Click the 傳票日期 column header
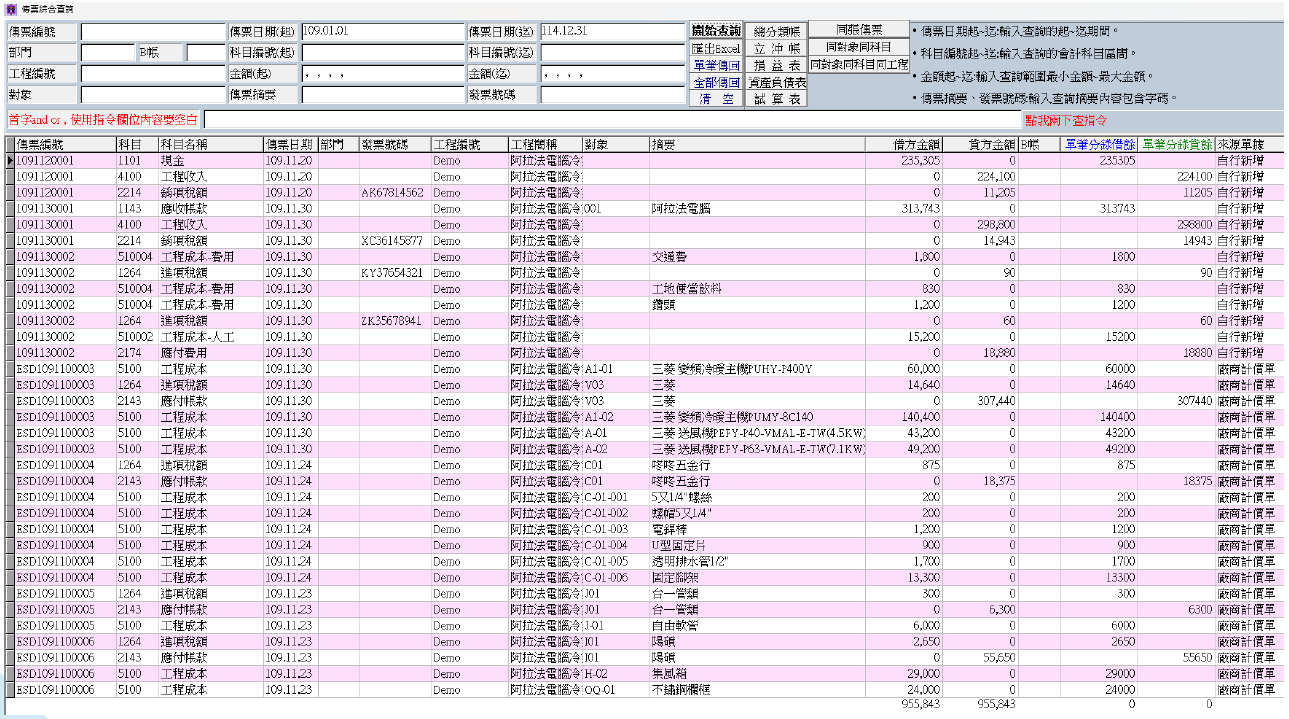Image resolution: width=1289 pixels, height=719 pixels. pyautogui.click(x=290, y=145)
